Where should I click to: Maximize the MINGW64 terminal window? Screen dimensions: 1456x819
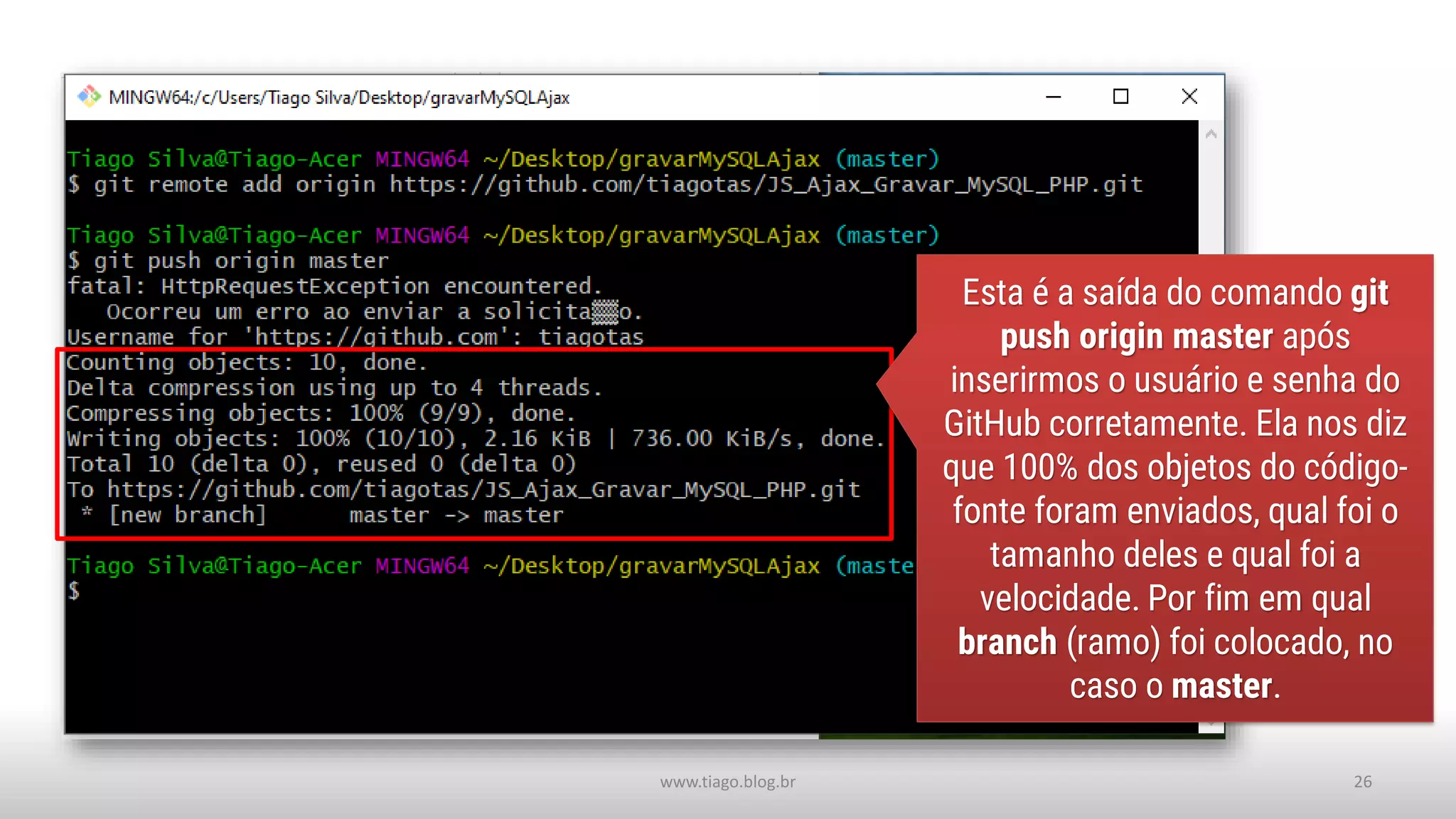[x=1120, y=97]
